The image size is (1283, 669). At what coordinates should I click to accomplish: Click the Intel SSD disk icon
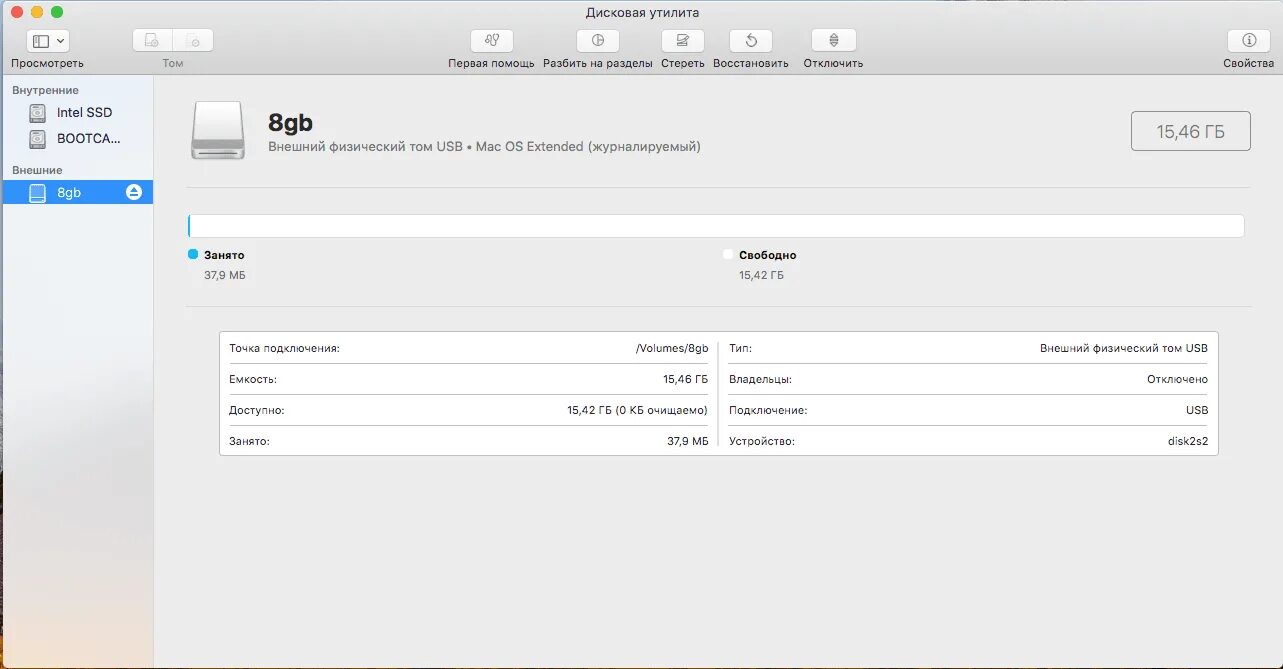(x=38, y=113)
